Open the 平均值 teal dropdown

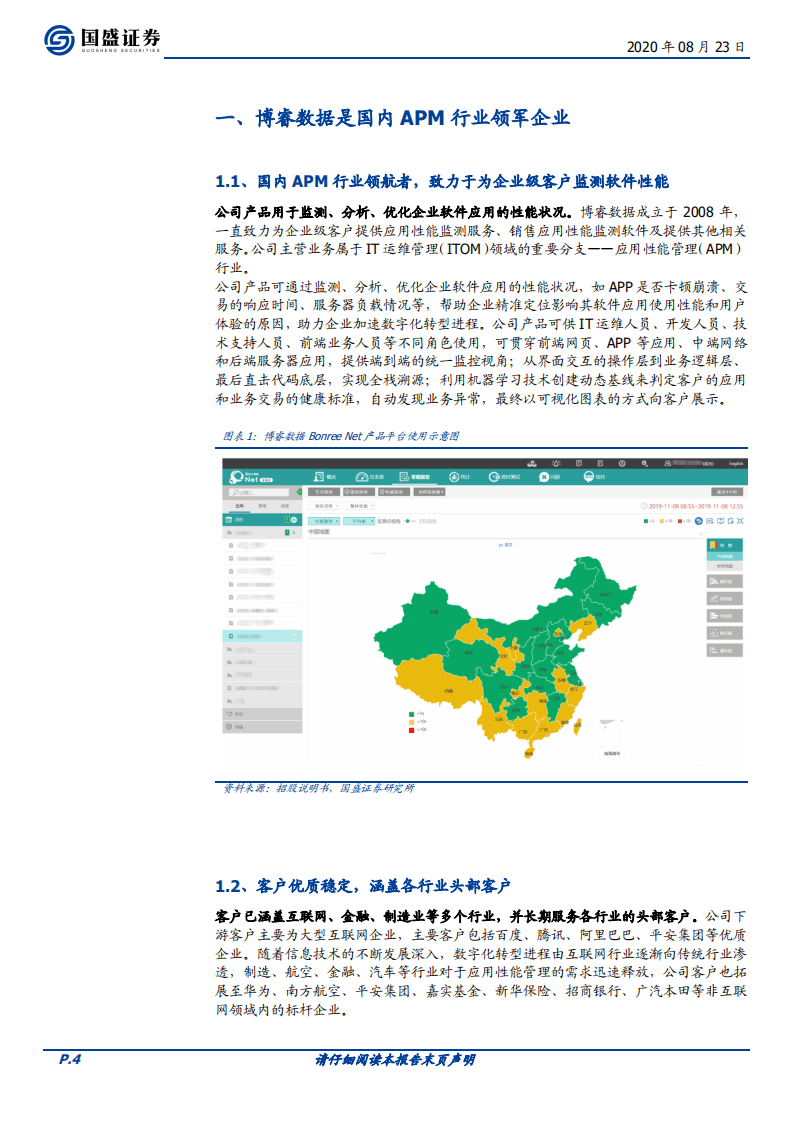(359, 521)
